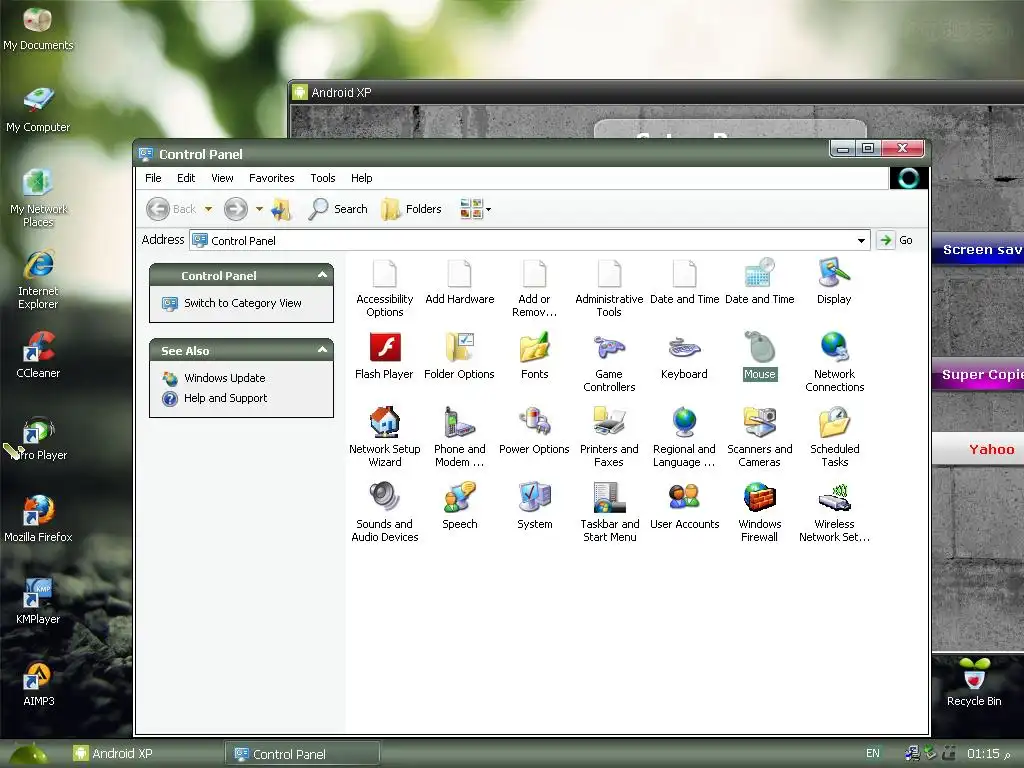Collapse the See Also section

(322, 350)
